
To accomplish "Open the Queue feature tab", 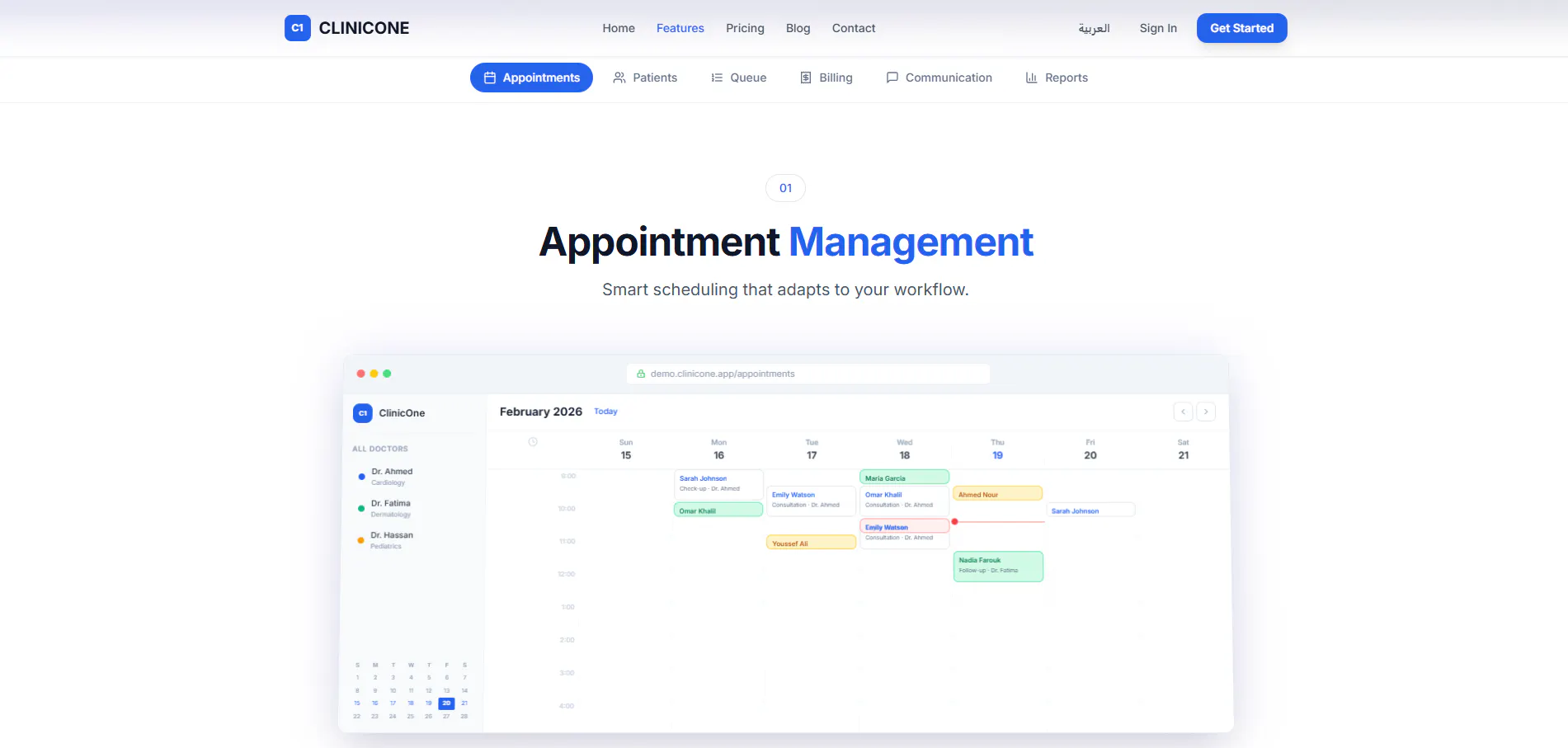I will [x=739, y=78].
